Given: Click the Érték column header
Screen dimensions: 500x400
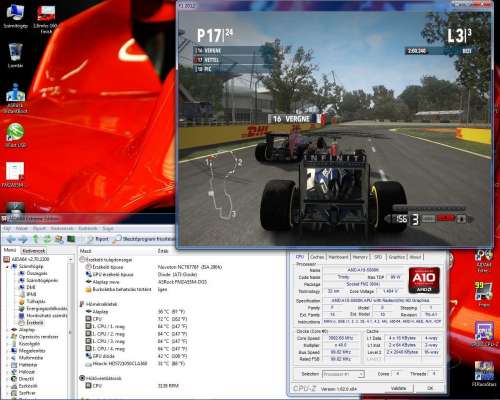Looking at the screenshot, I should click(x=163, y=251).
